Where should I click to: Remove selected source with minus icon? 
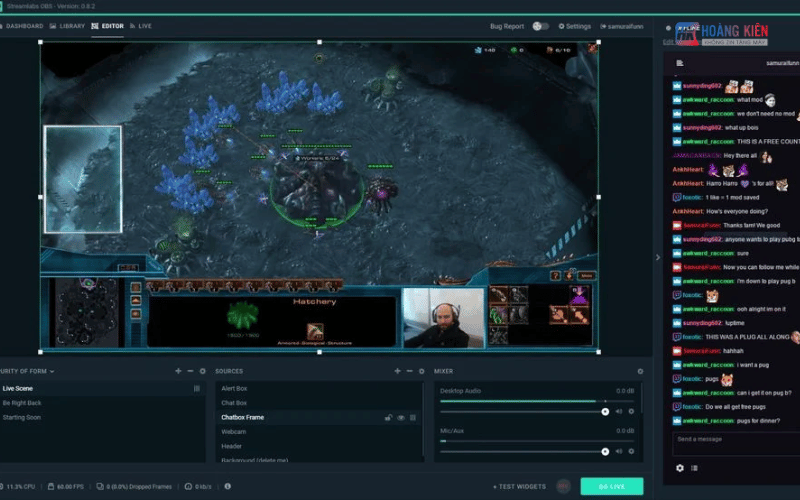[409, 371]
